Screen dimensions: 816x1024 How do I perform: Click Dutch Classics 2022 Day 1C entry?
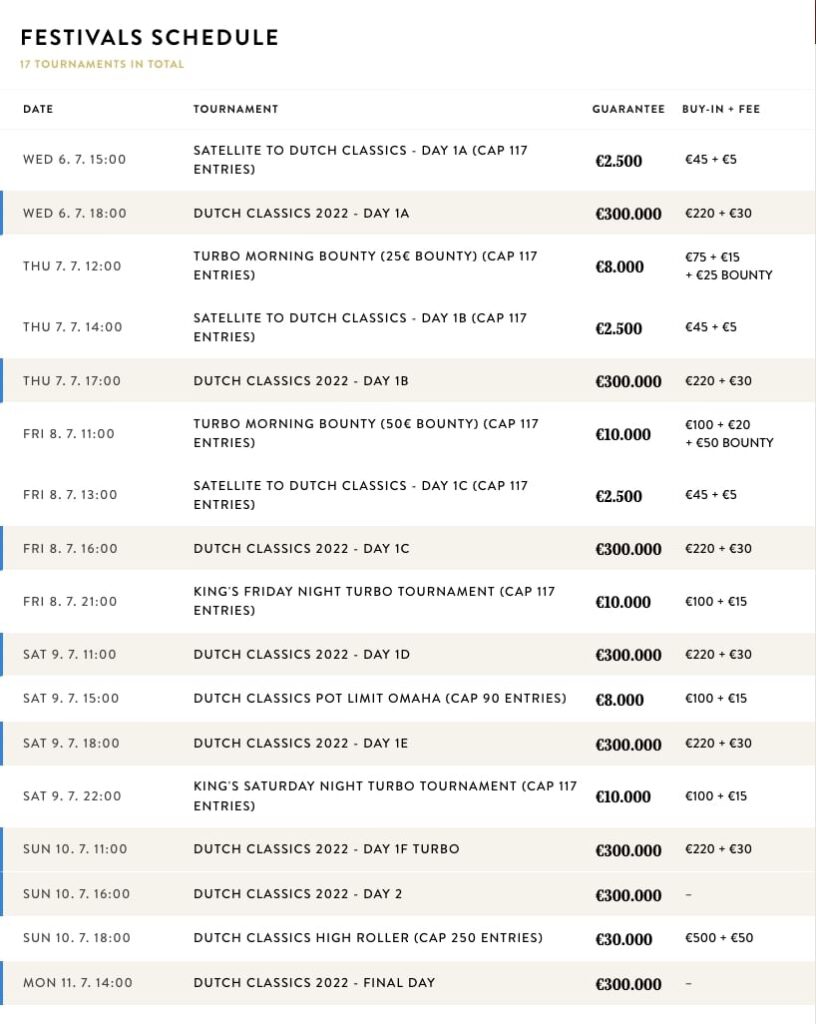[x=301, y=549]
